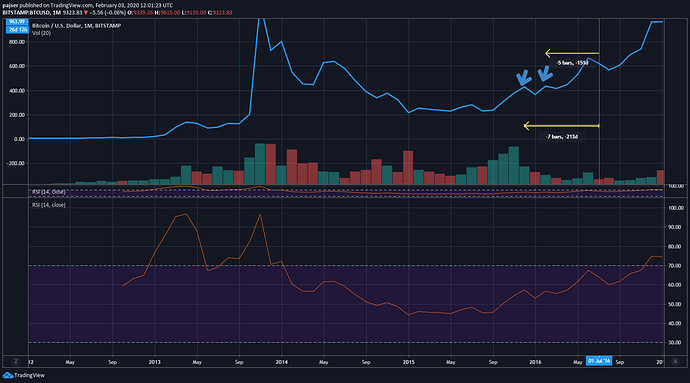Click the 2015 time axis label
Image resolution: width=690 pixels, height=383 pixels.
409,362
